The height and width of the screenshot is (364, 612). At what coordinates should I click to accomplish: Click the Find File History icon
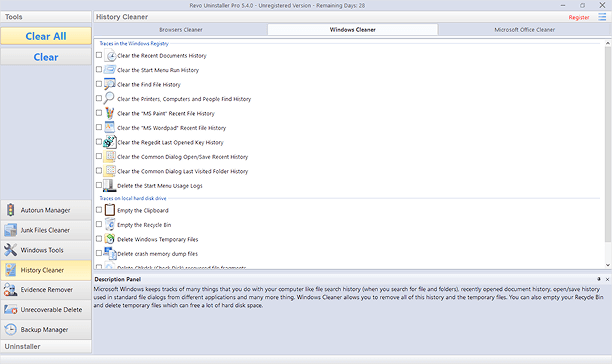[x=110, y=84]
